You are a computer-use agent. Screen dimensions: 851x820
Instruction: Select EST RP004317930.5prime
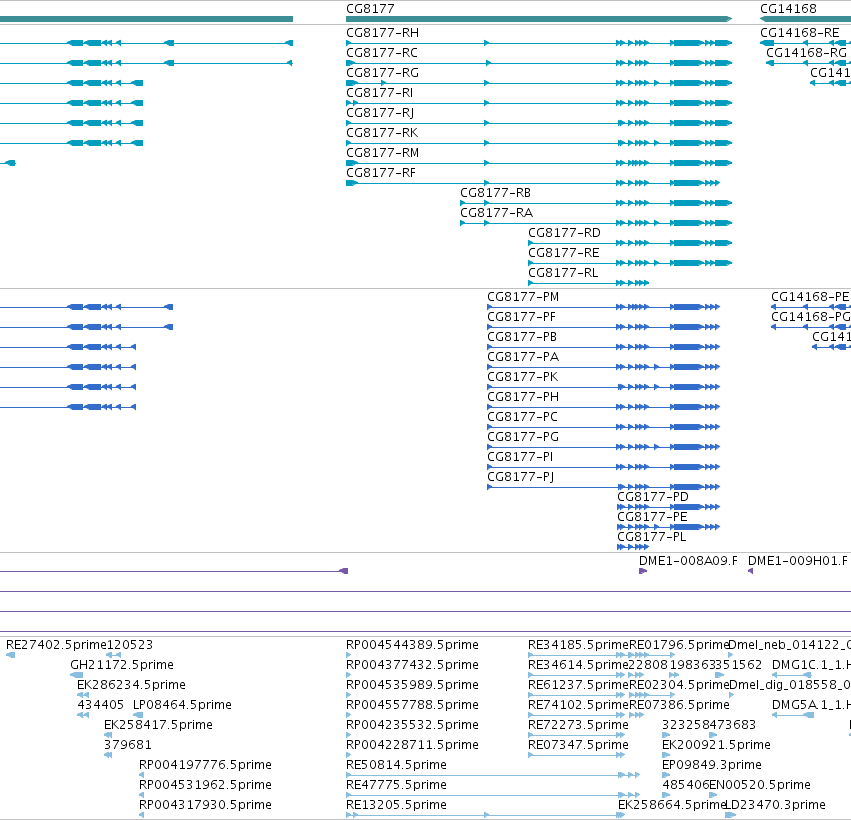click(205, 805)
